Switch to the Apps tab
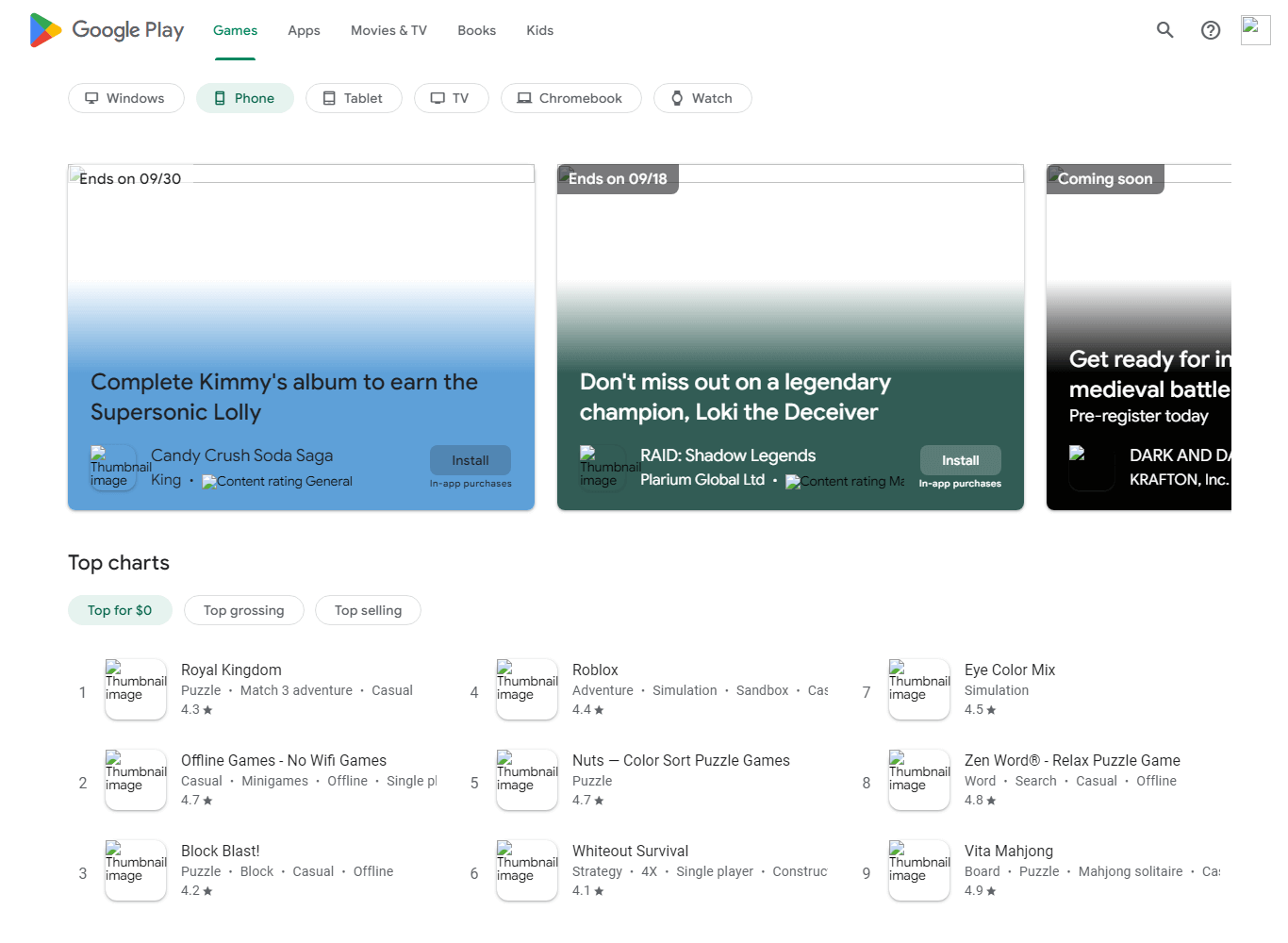Image resolution: width=1288 pixels, height=943 pixels. coord(304,30)
